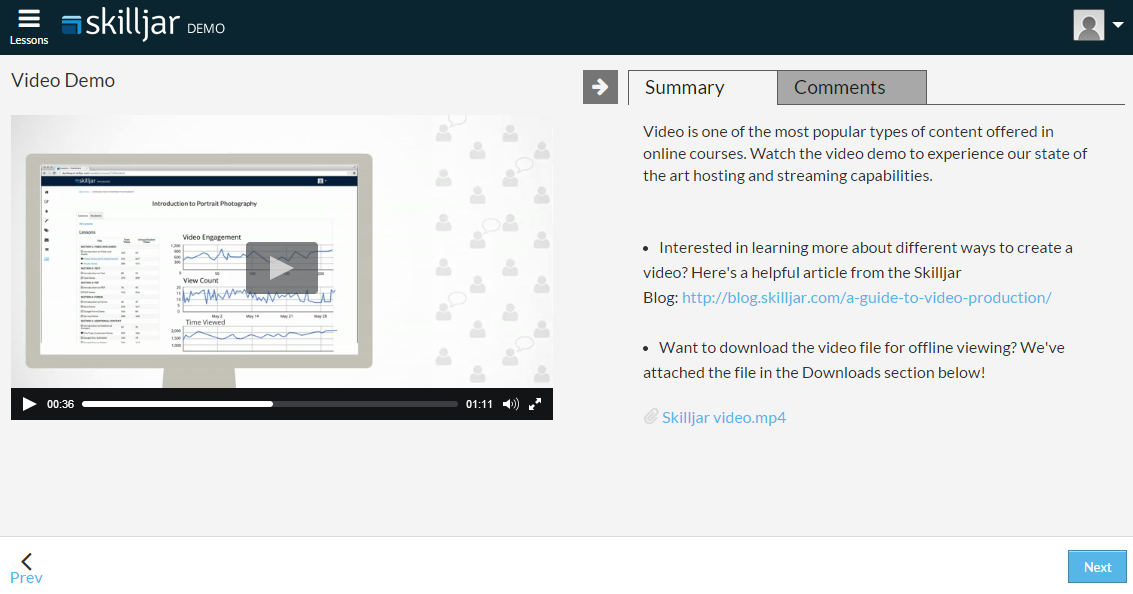Seek using the video progress bar
Viewport: 1133px width, 594px height.
click(x=269, y=404)
